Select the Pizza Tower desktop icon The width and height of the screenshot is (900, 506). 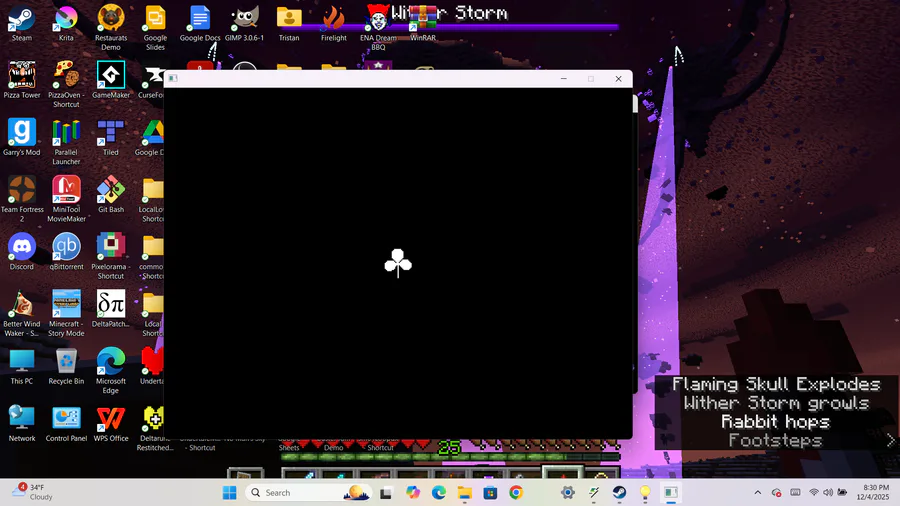point(22,80)
